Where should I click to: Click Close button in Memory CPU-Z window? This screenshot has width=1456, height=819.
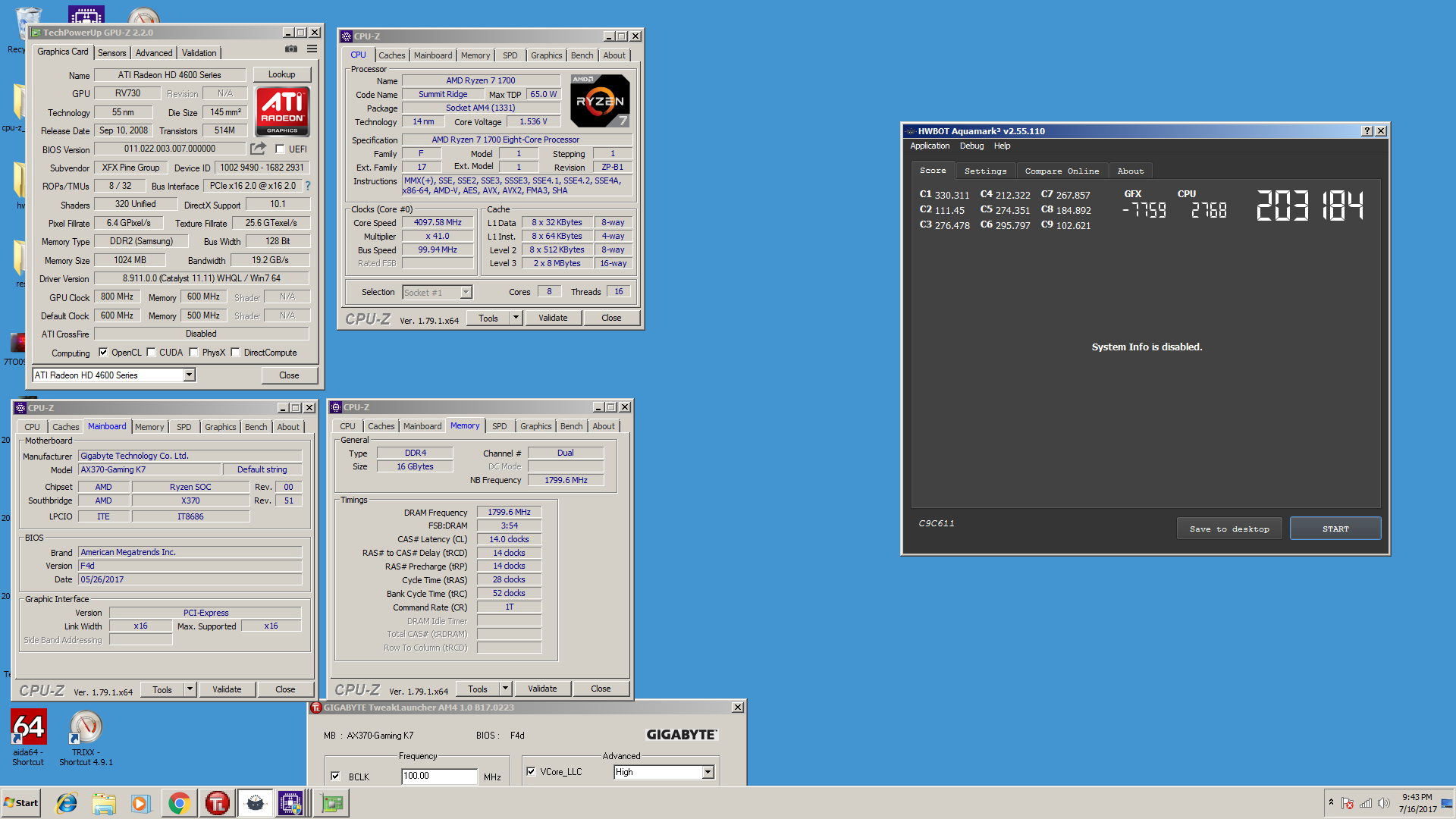tap(601, 689)
